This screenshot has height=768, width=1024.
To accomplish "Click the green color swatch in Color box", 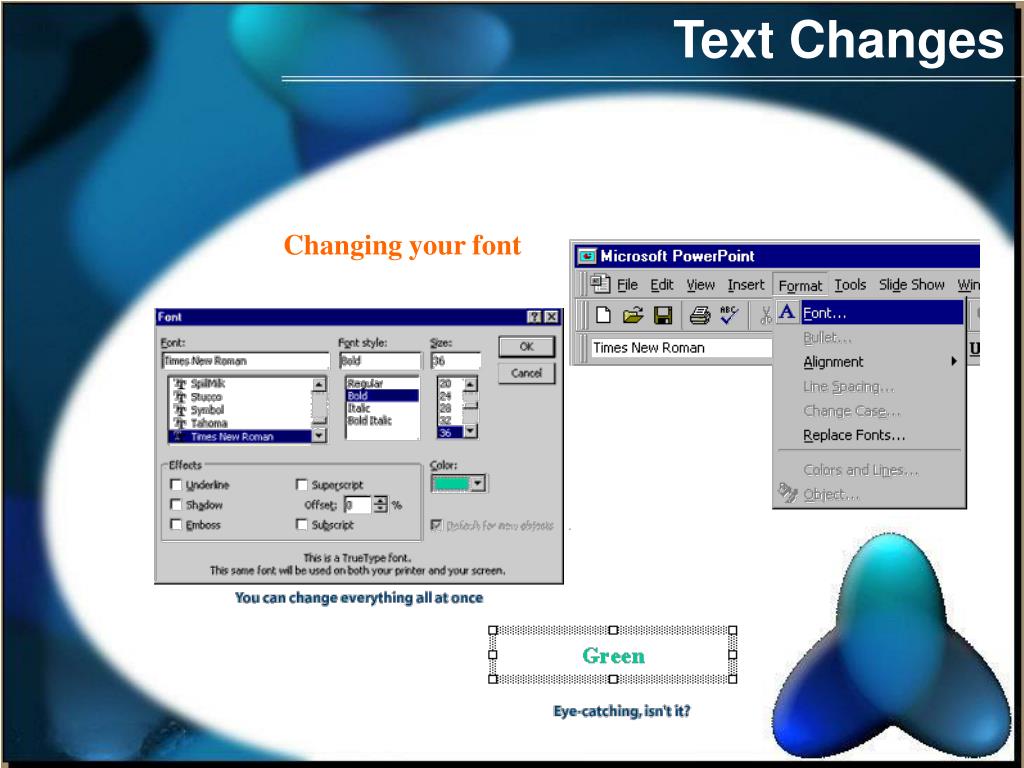I will pyautogui.click(x=451, y=483).
